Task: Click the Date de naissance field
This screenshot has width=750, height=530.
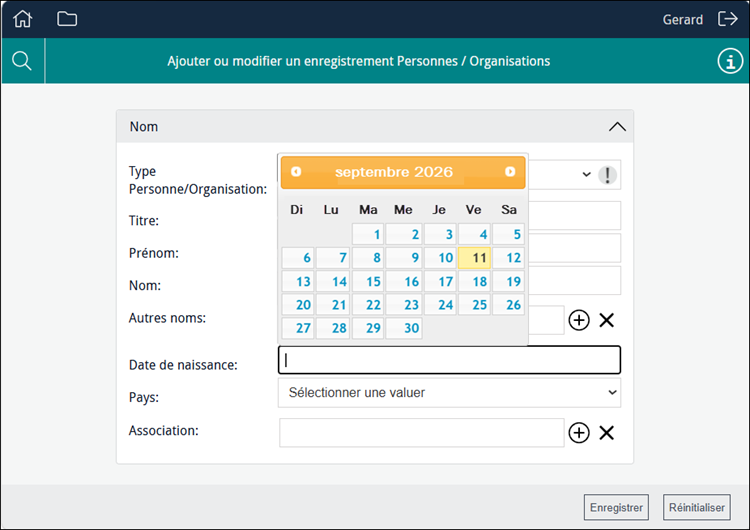Action: [449, 360]
